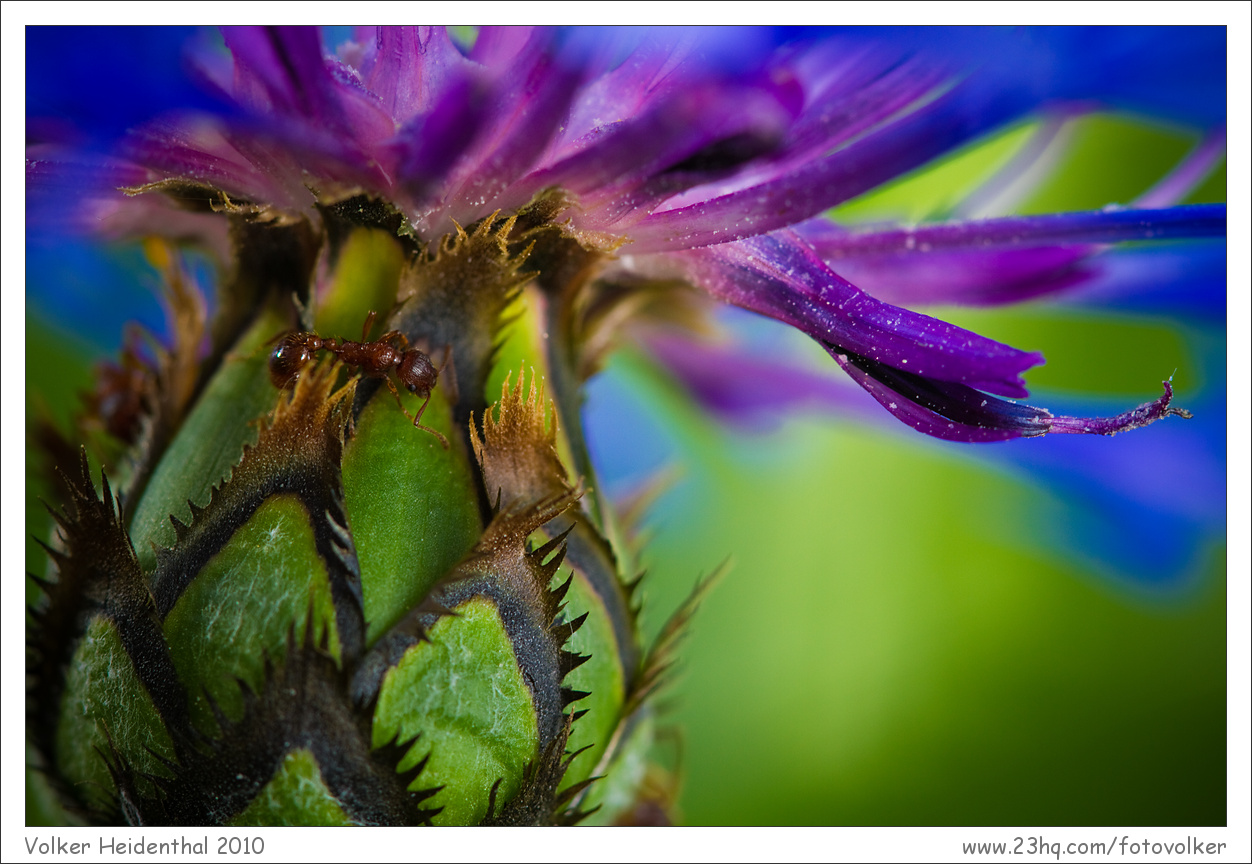The image size is (1252, 864).
Task: Click the ant's rounded abdomen
Action: (290, 356)
